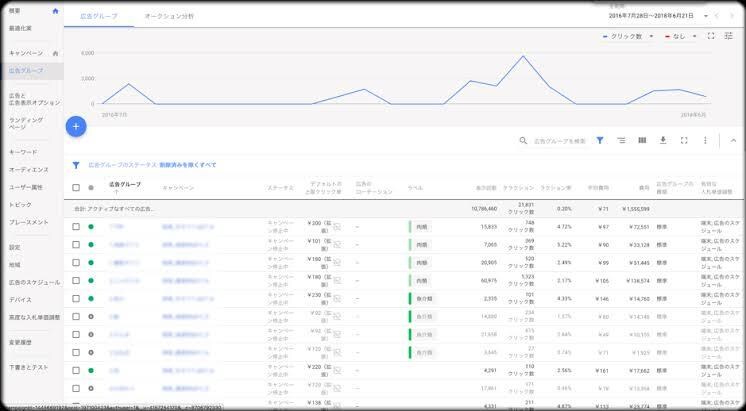This screenshot has height=411, width=746.
Task: Switch to the オークション分析 tab
Action: (x=169, y=16)
